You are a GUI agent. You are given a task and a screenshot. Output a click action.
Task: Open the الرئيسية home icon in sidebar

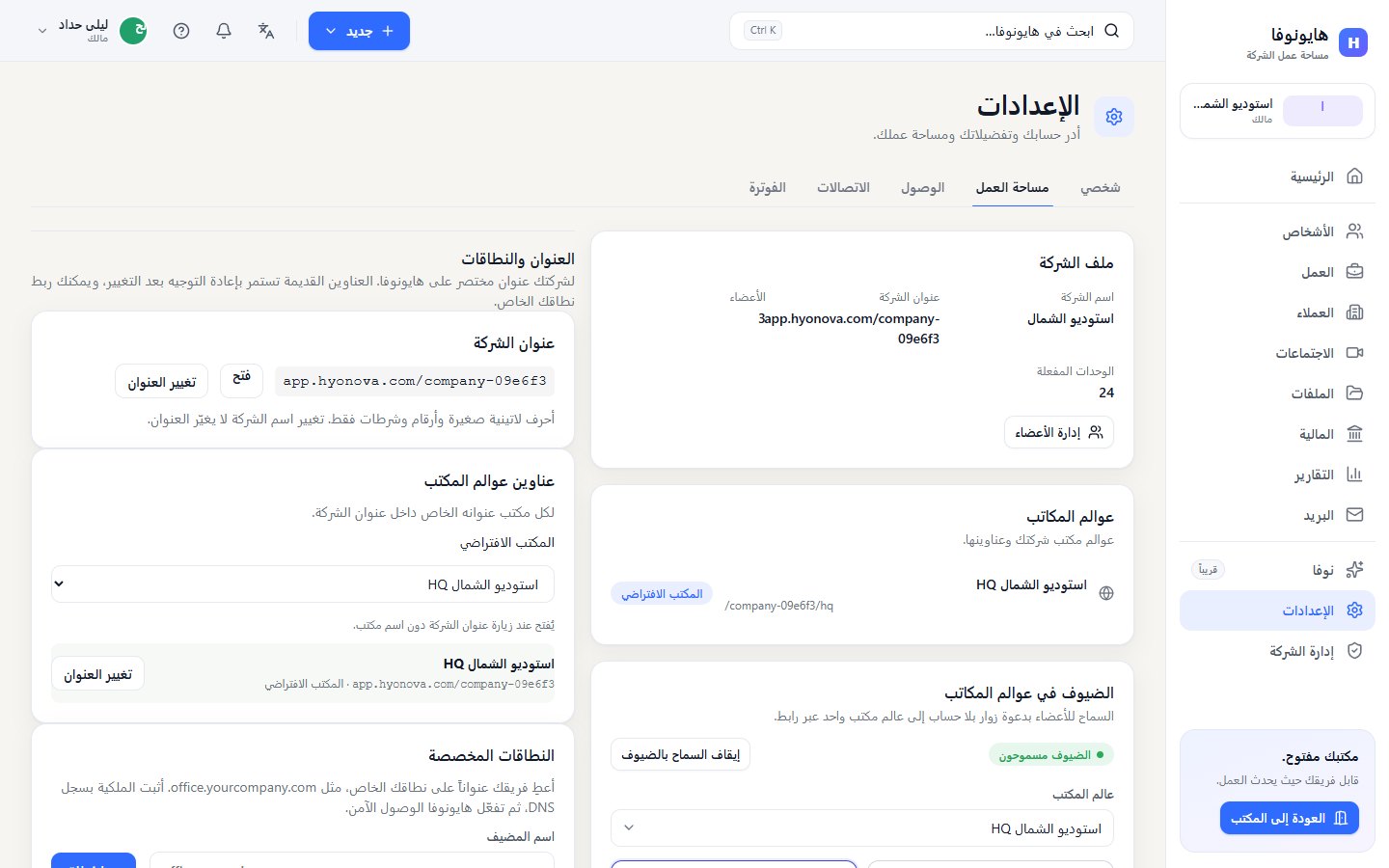pyautogui.click(x=1354, y=176)
